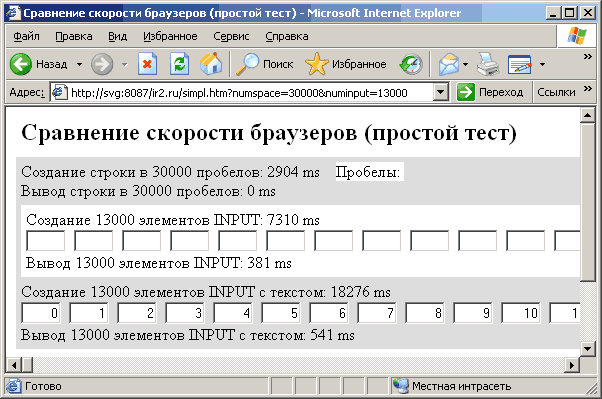602x399 pixels.
Task: Refresh the page with green arrows icon
Action: (x=179, y=64)
